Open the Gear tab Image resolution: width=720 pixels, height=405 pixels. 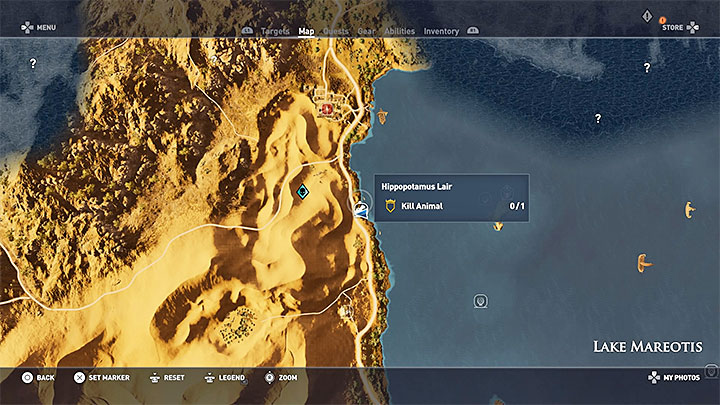pos(367,31)
